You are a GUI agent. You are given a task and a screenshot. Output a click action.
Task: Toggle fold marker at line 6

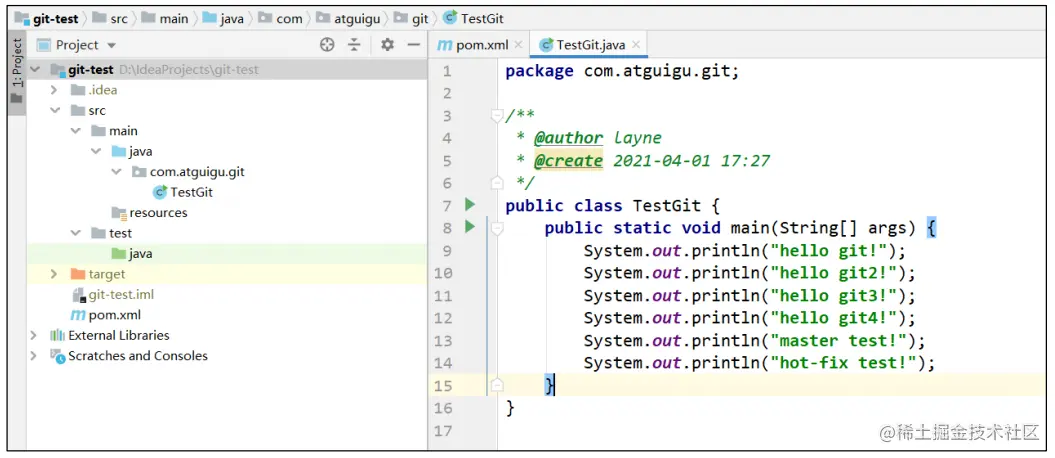tap(497, 182)
